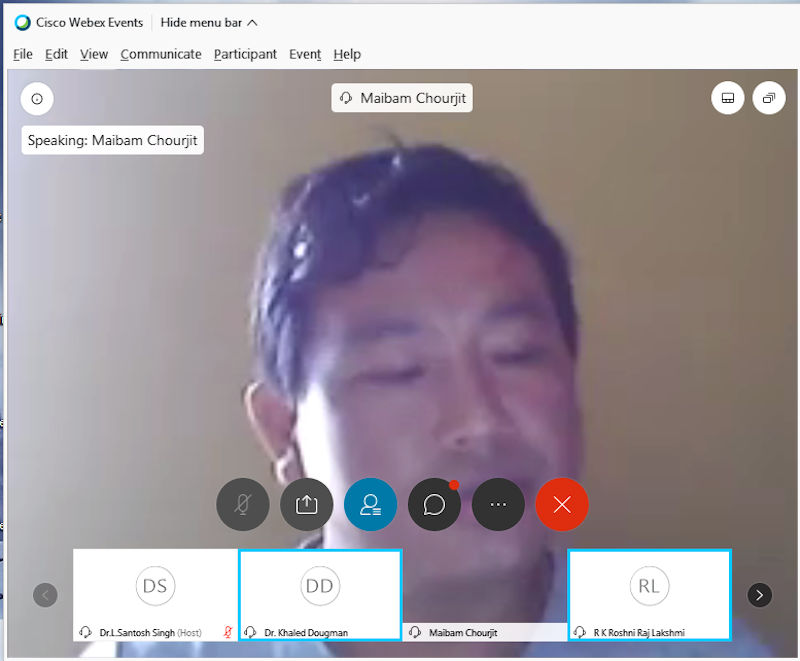
Task: Toggle the microphone mute button
Action: point(243,504)
